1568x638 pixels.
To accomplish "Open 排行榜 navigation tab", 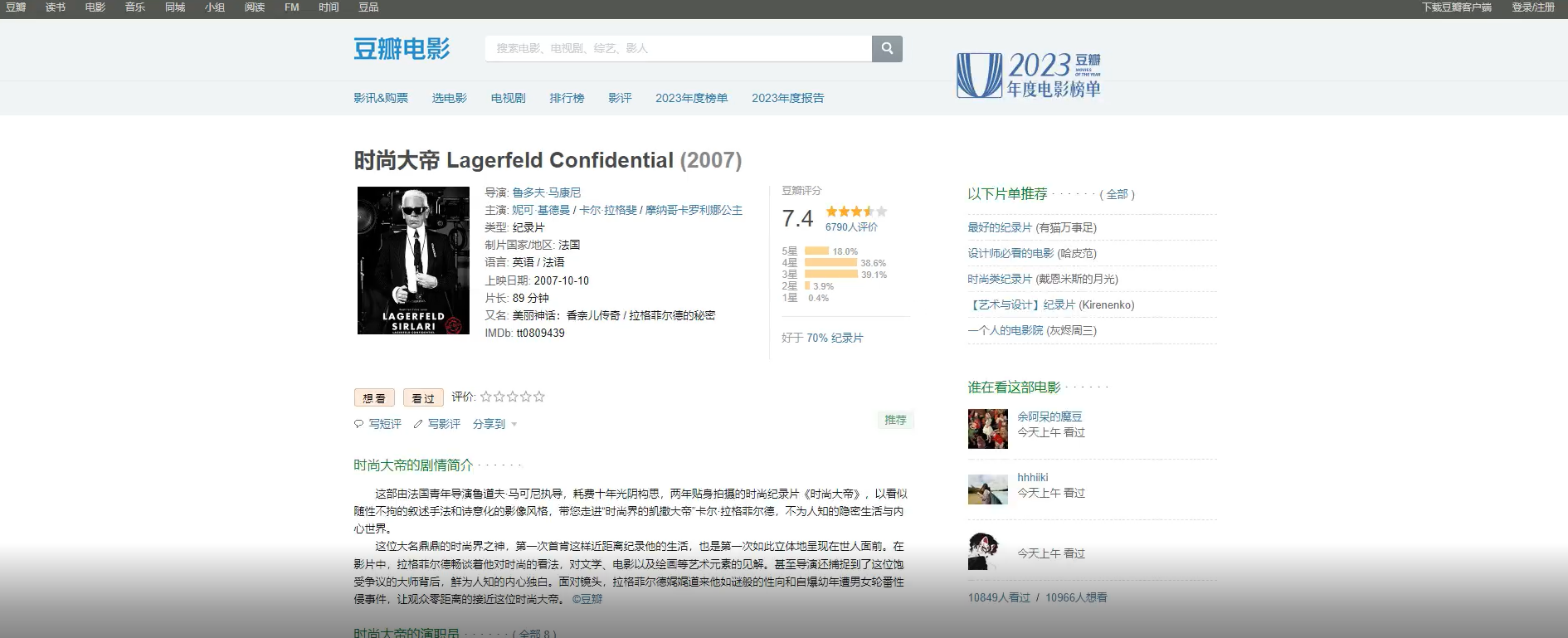I will point(567,98).
